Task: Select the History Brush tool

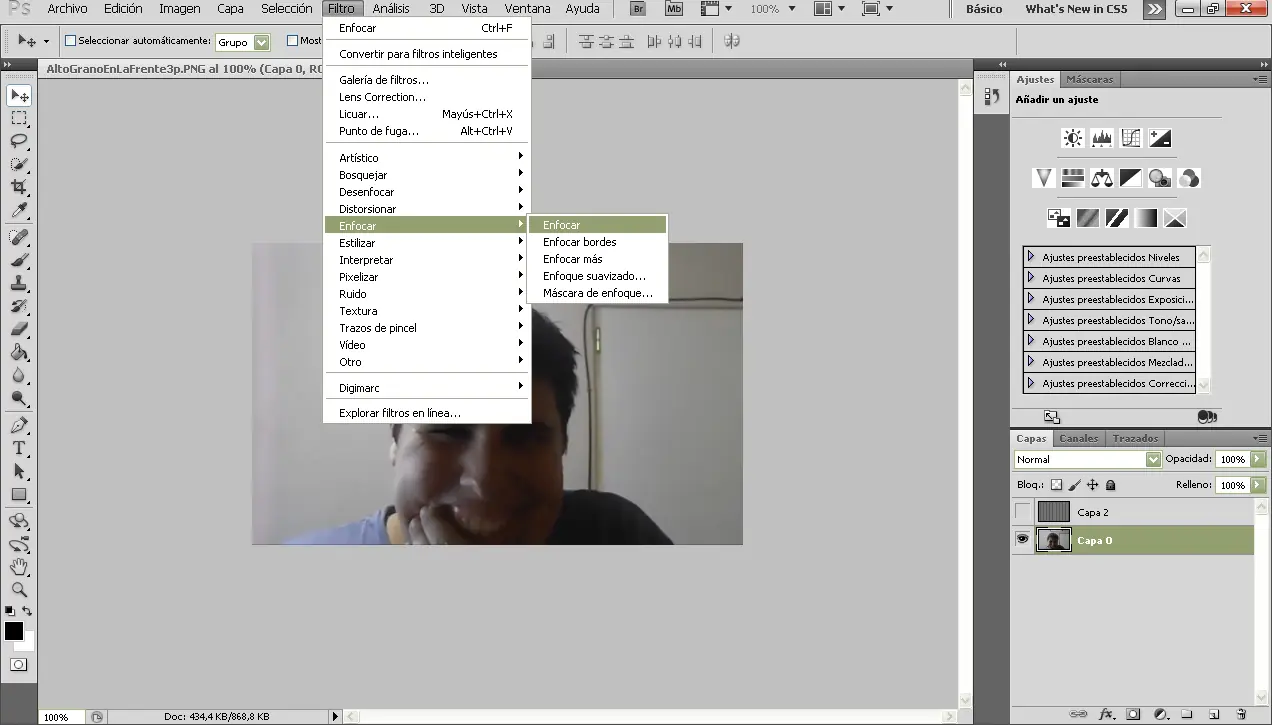Action: [x=19, y=306]
